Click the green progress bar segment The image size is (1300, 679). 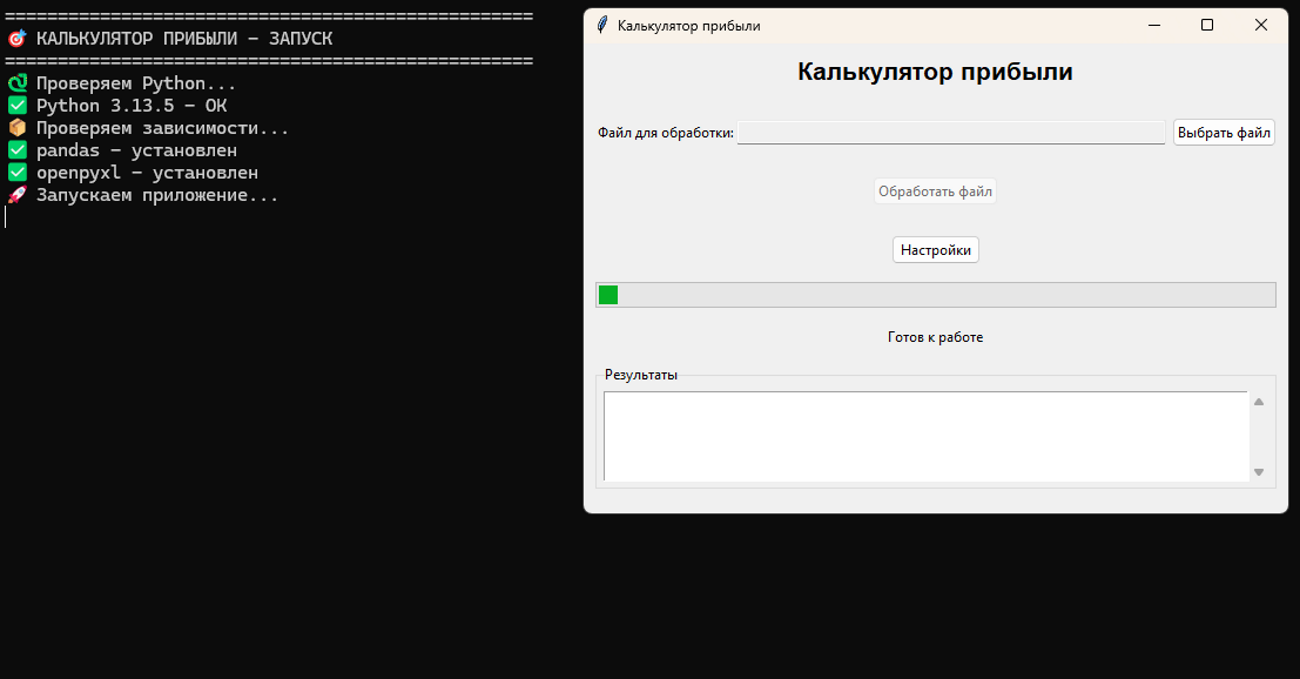pos(607,294)
